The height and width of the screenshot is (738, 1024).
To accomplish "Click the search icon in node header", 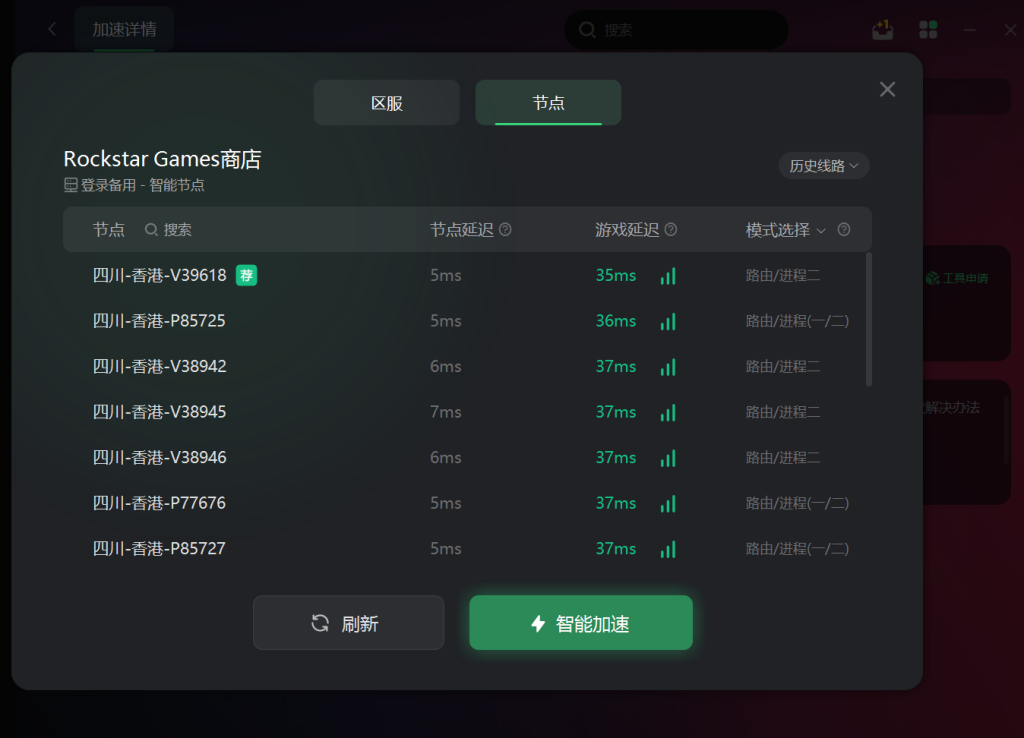I will (151, 230).
